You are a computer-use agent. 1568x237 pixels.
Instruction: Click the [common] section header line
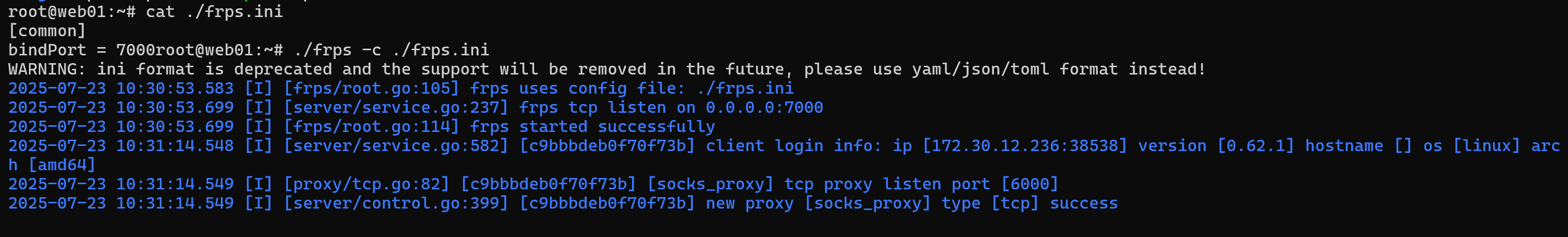pos(47,31)
